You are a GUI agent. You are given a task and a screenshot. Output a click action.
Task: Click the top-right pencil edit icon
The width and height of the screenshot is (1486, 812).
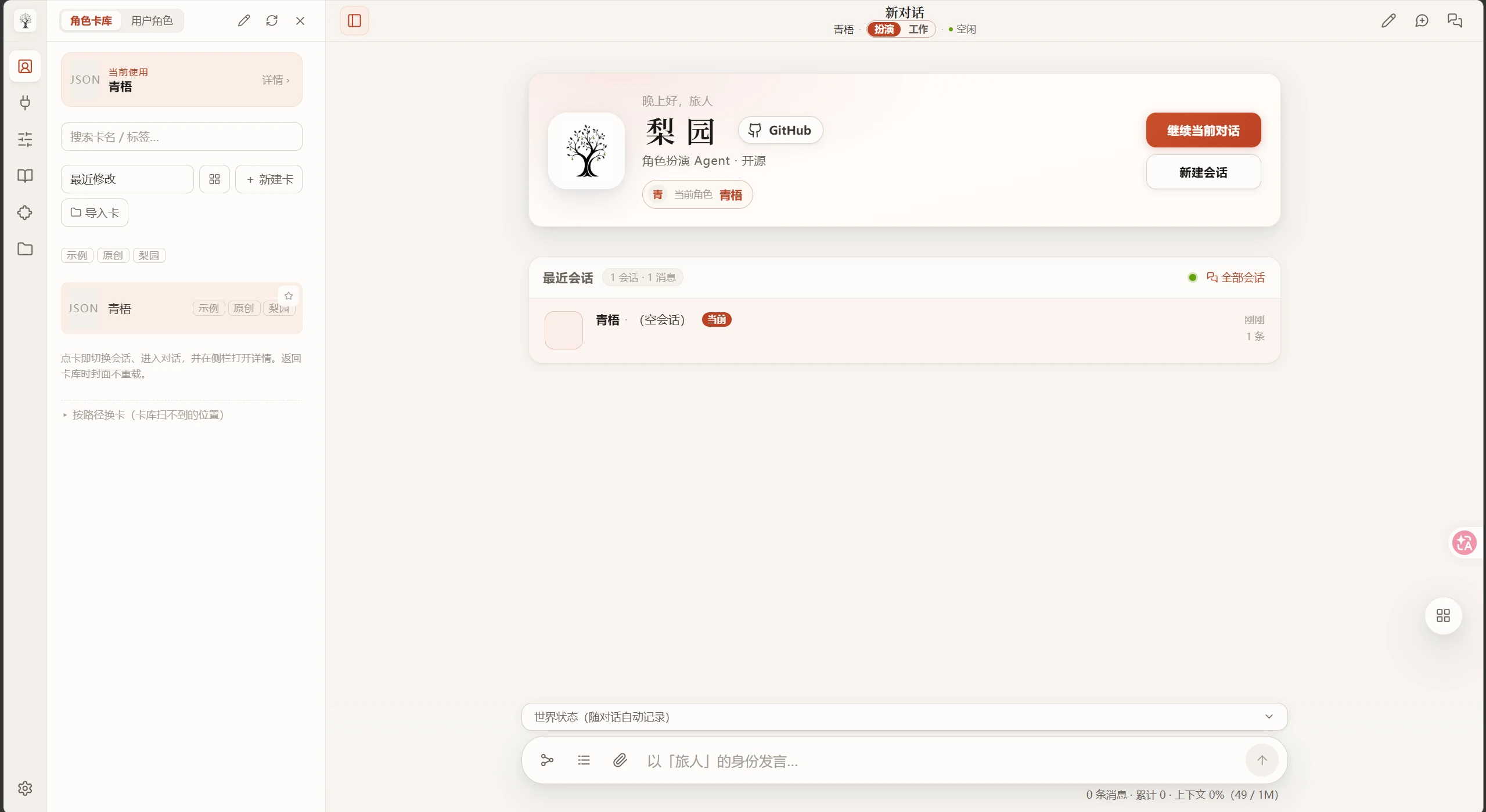pos(1388,21)
